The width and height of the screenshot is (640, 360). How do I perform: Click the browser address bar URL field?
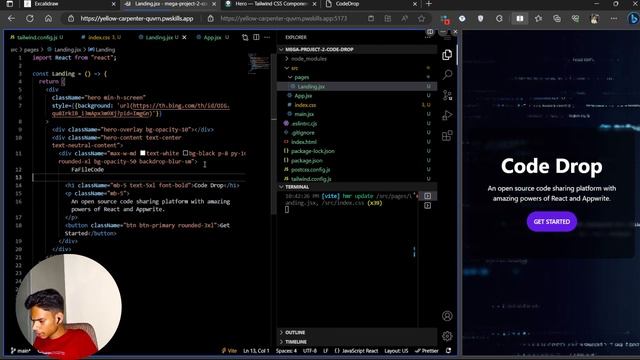[x=137, y=18]
